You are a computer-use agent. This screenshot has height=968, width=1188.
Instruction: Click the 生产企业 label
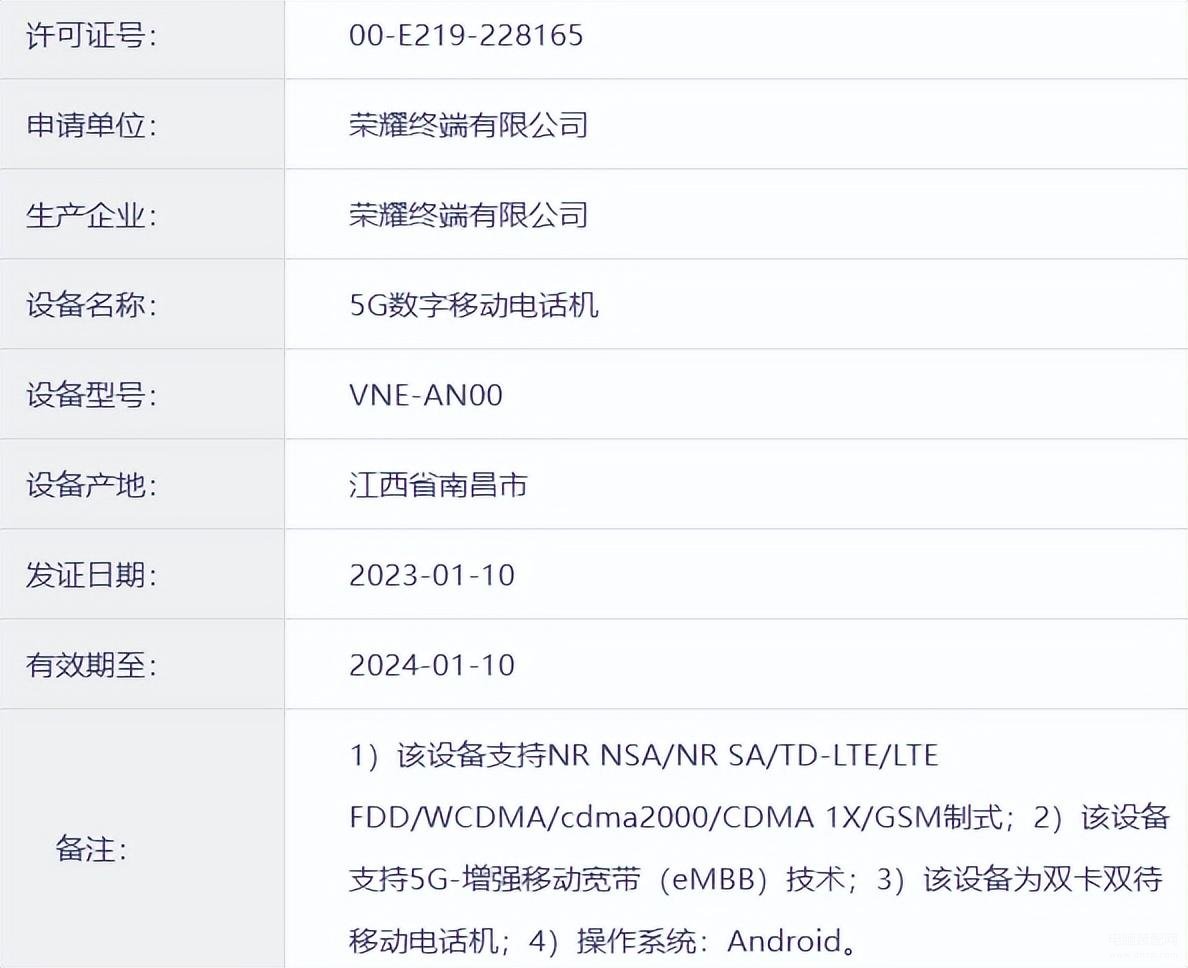[92, 215]
